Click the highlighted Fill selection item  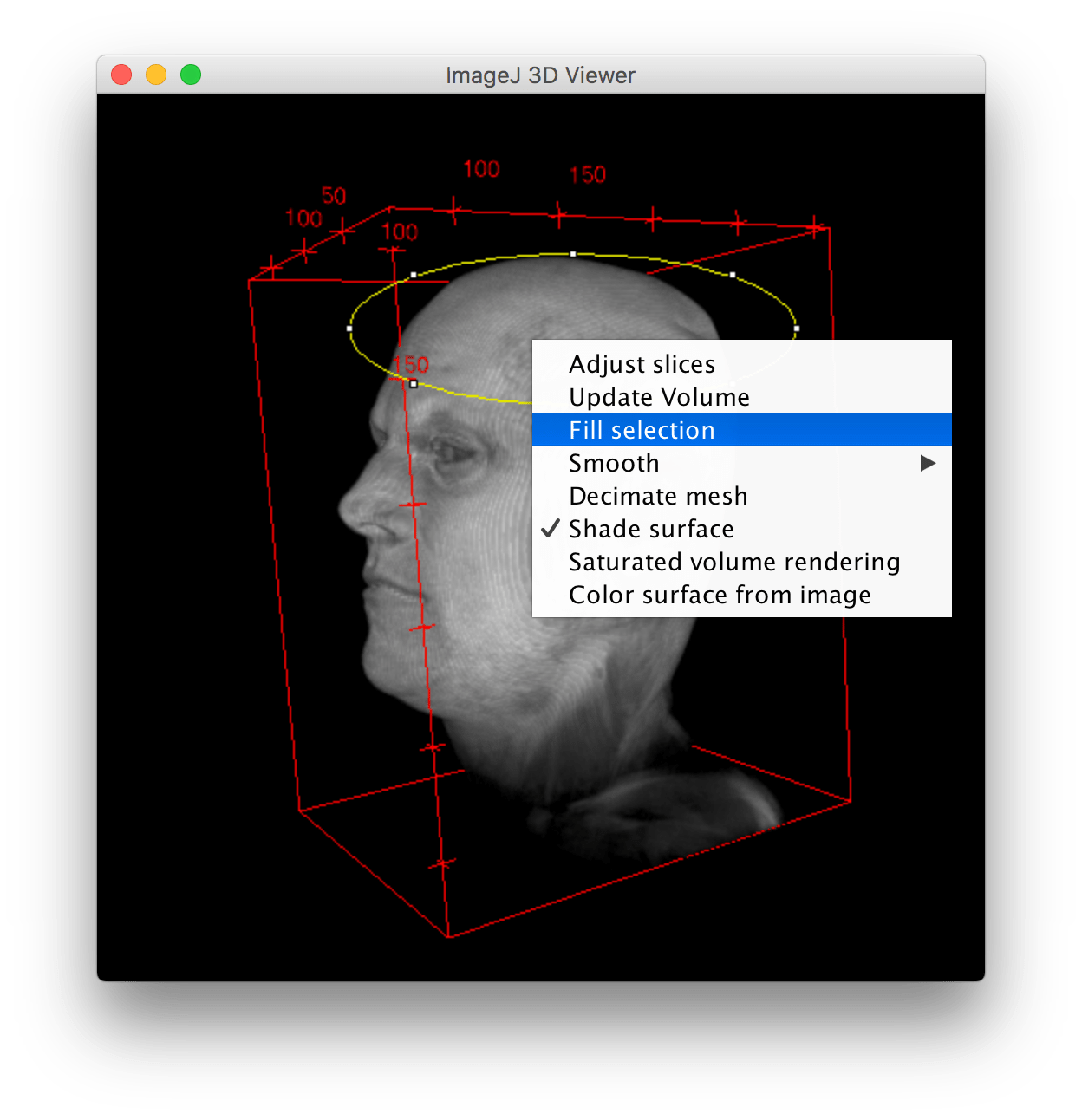[x=741, y=429]
